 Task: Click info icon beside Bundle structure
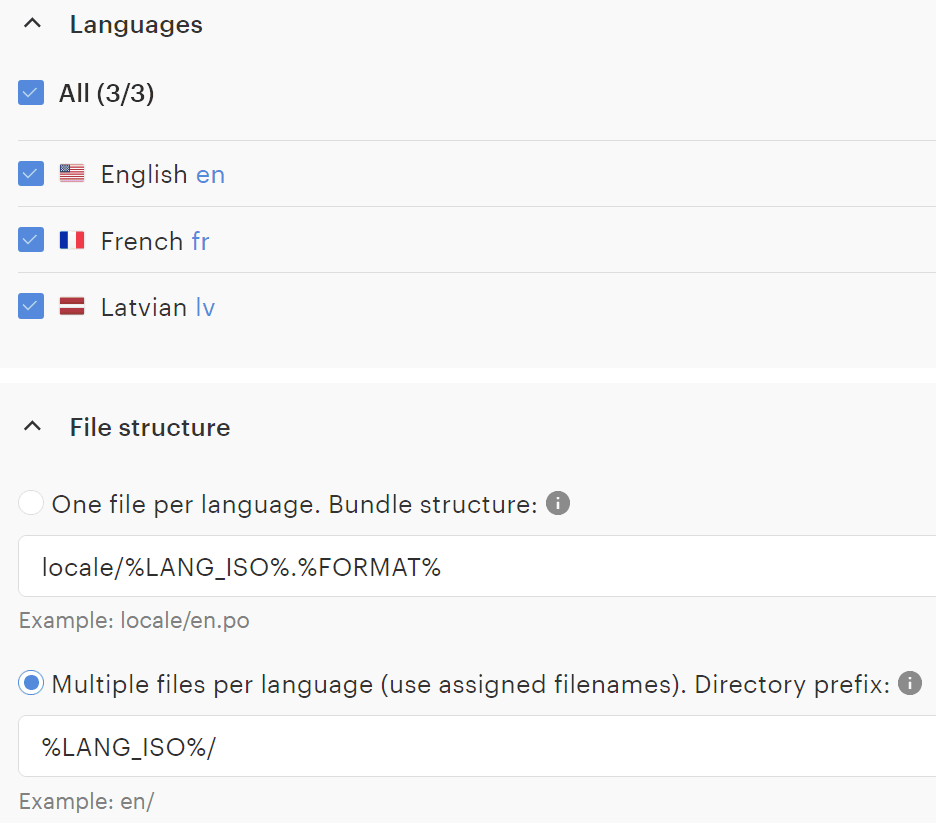point(559,503)
